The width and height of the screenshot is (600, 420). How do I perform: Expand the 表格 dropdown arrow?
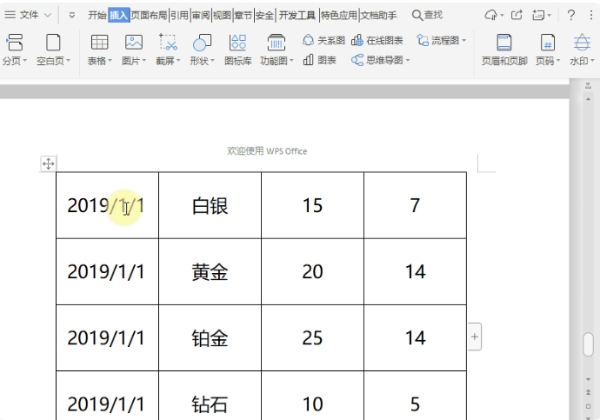point(110,60)
